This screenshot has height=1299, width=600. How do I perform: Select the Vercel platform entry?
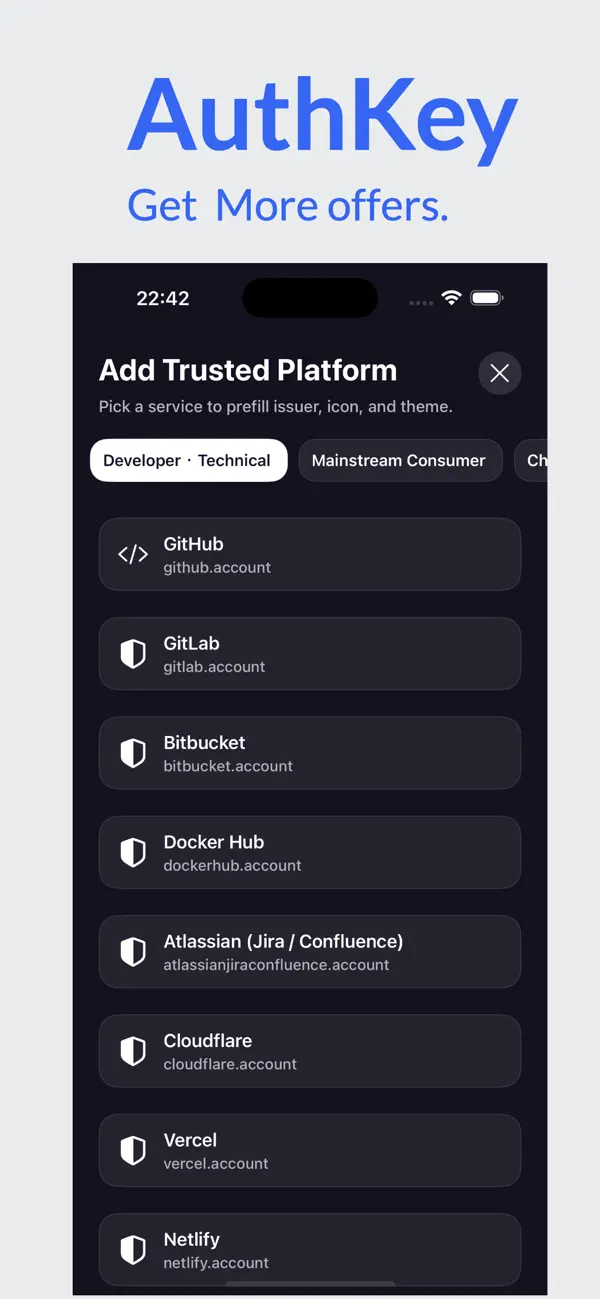(310, 1150)
